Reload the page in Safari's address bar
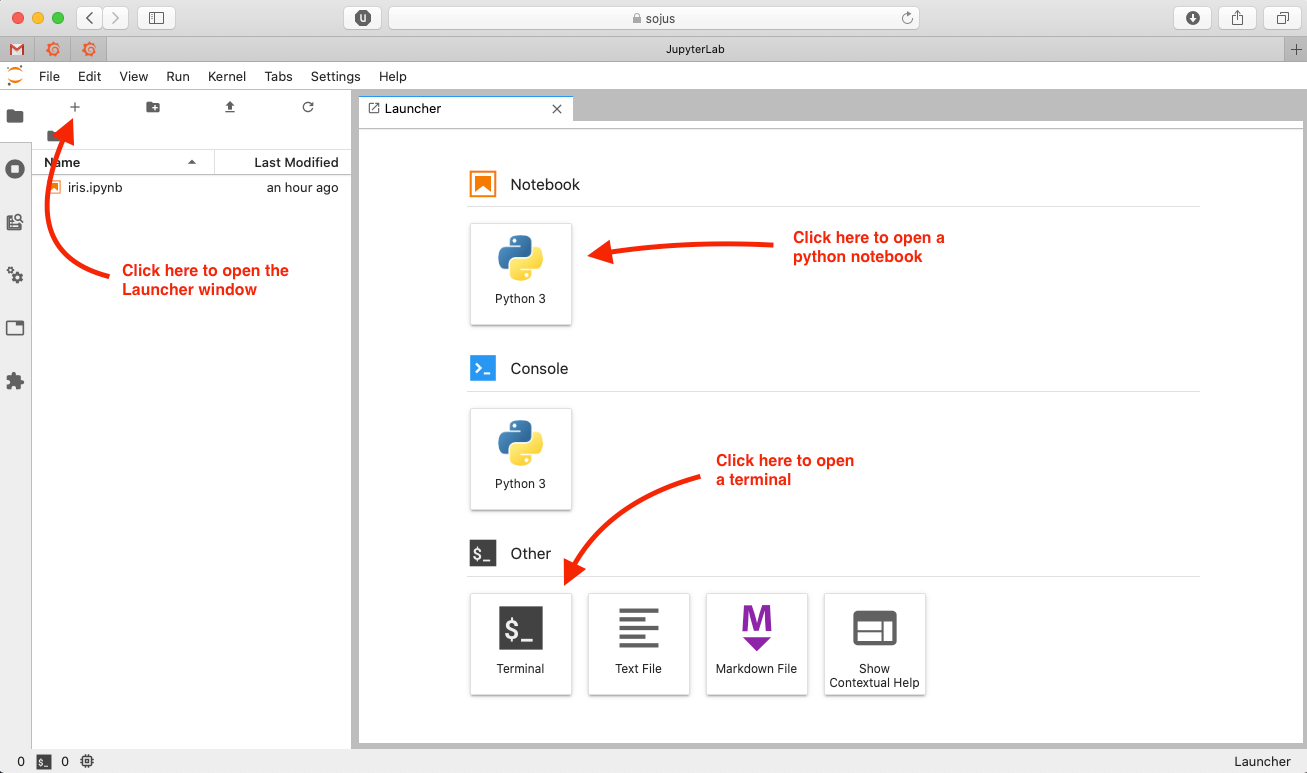This screenshot has width=1307, height=773. click(907, 17)
